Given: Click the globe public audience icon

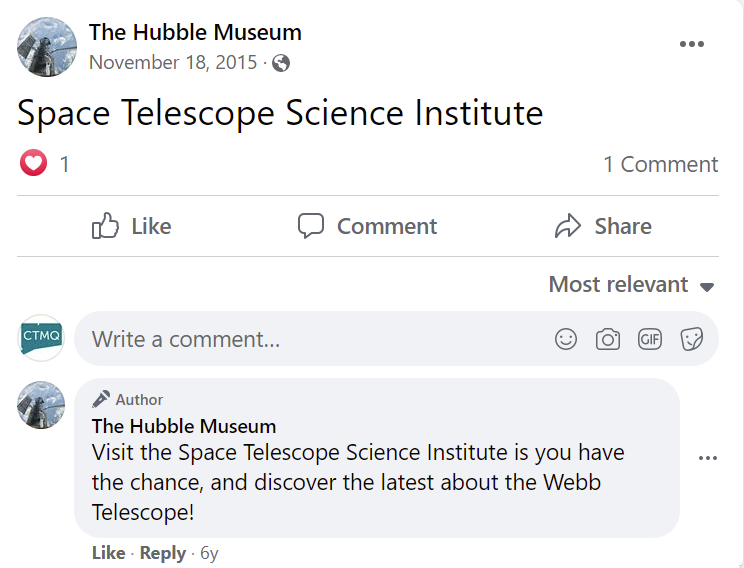Looking at the screenshot, I should [281, 63].
